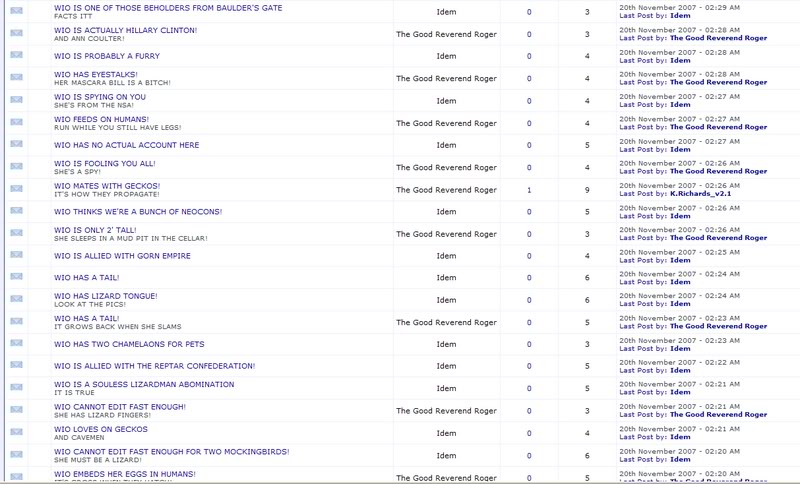The image size is (800, 484).
Task: Open thread 'WIO IS FOOLING YOU ALL!'
Action: 105,164
